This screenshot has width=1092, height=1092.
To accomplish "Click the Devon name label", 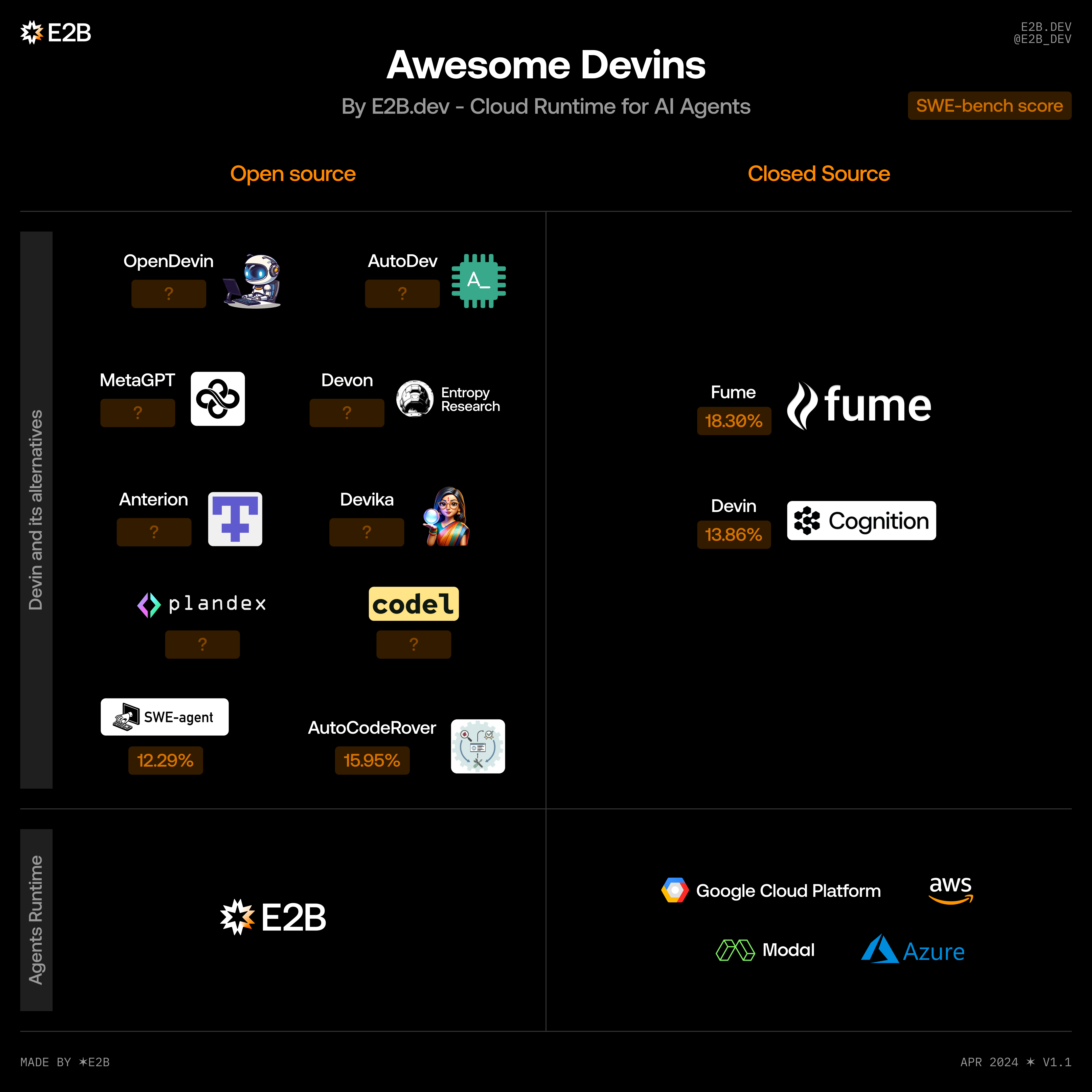I will click(347, 380).
